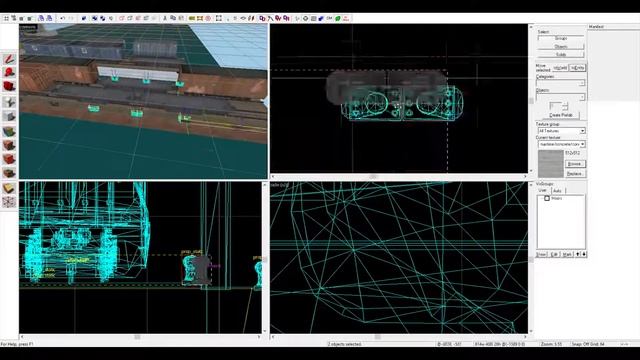Viewport: 640px width, 360px height.
Task: Click the larger grid size icon
Action: [x=30, y=18]
